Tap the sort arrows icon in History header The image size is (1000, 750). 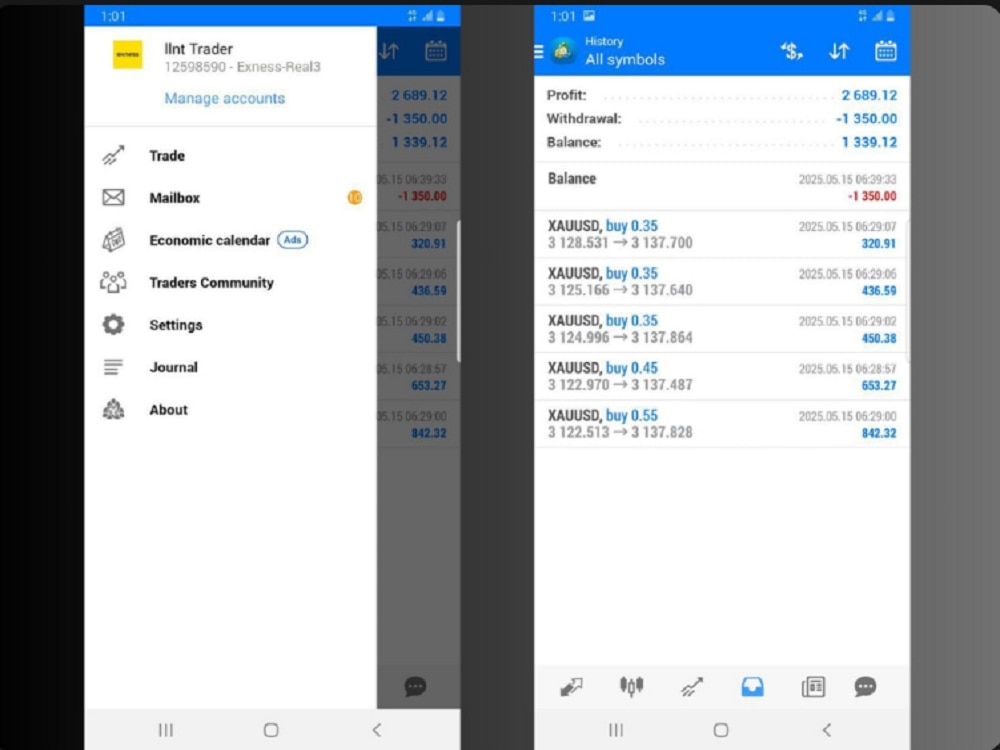point(839,52)
